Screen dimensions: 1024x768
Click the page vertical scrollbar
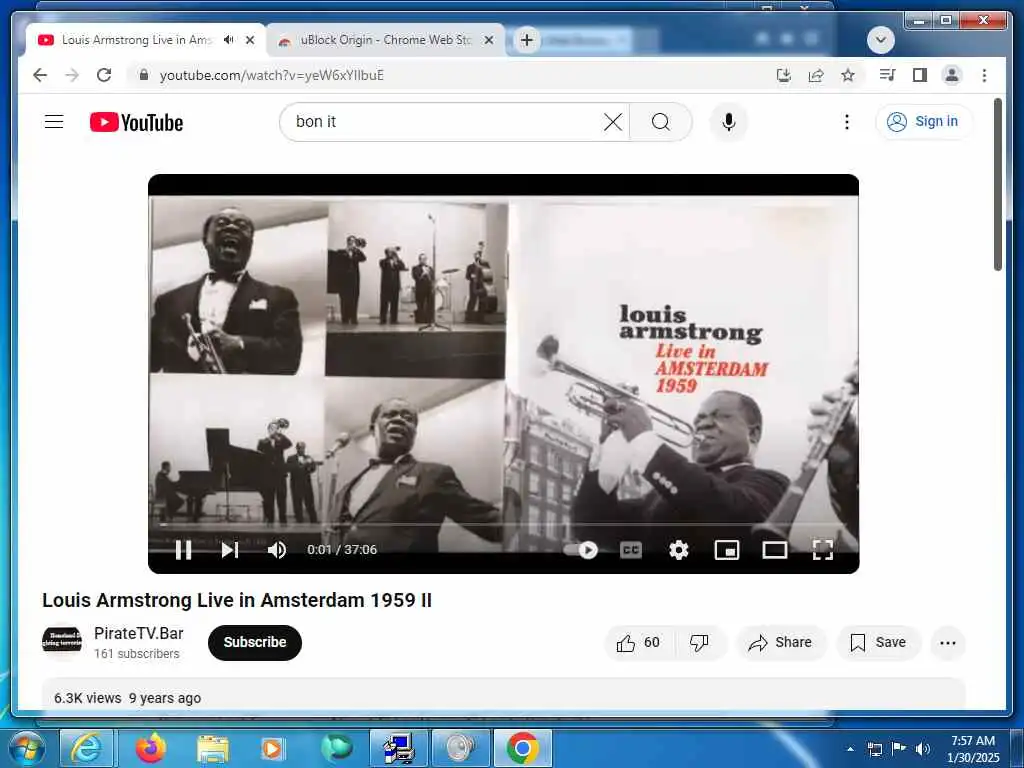(x=997, y=184)
